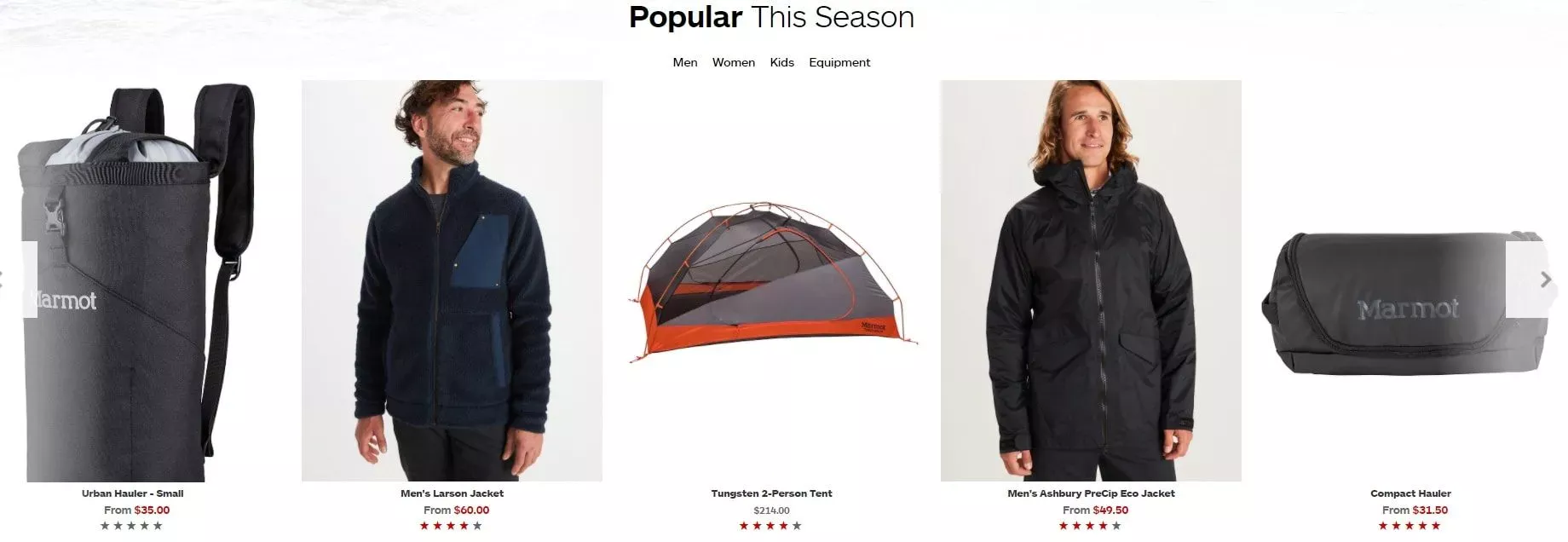This screenshot has height=542, width=1568.
Task: Open the Compact Hauler title link
Action: [1410, 493]
